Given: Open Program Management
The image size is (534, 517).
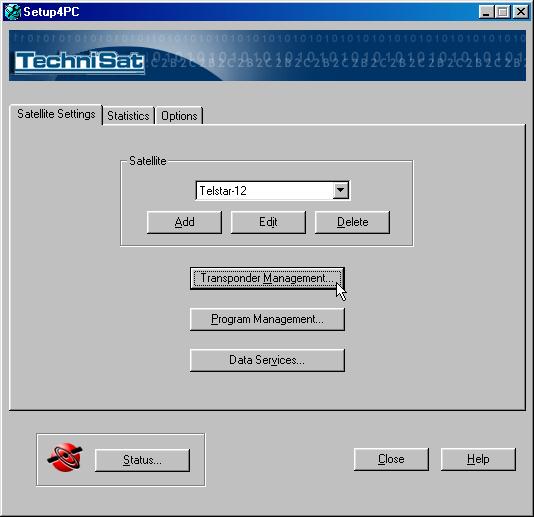Looking at the screenshot, I should click(x=267, y=319).
